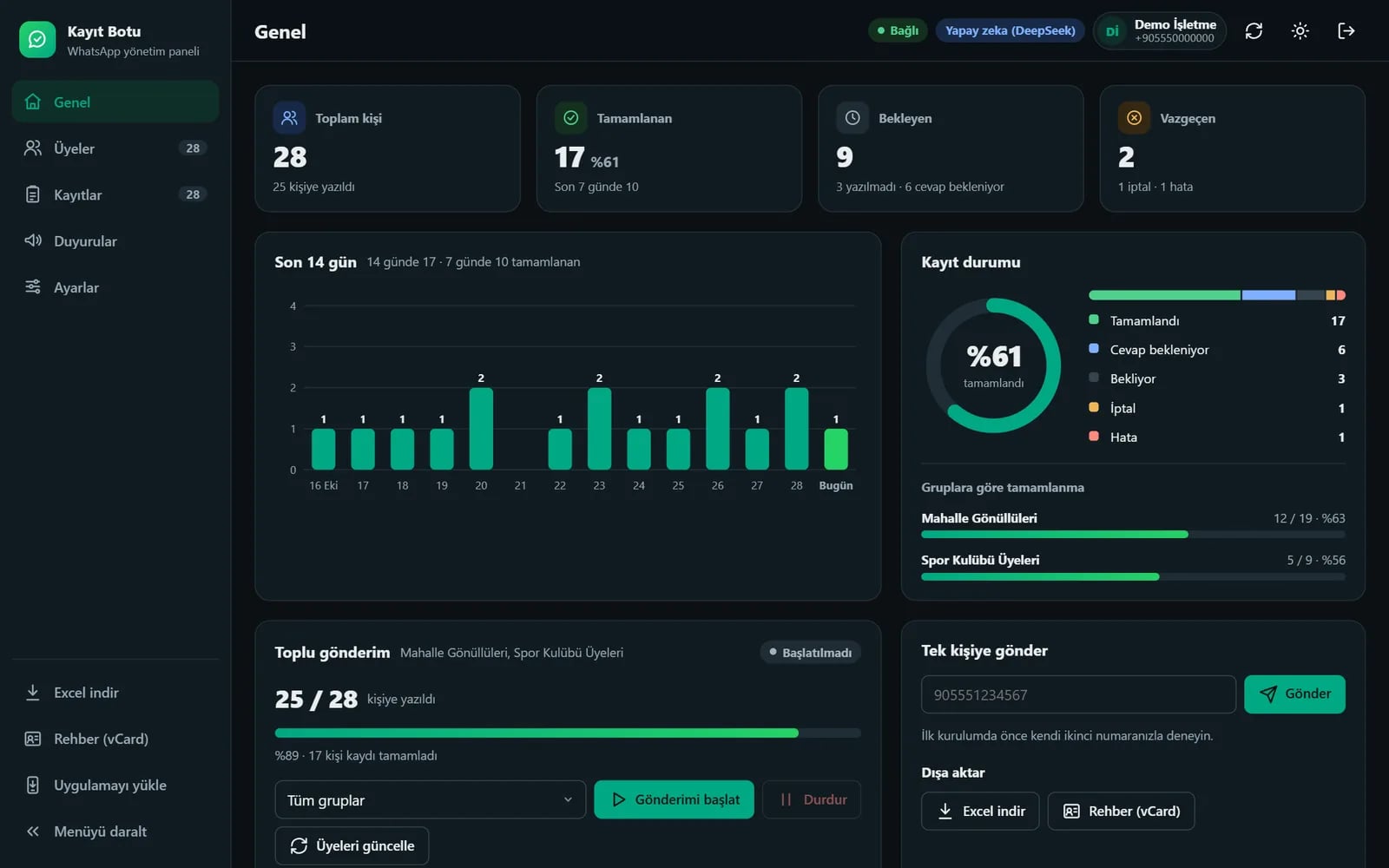The height and width of the screenshot is (868, 1389).
Task: Click the Üyeleri güncelle button
Action: [x=352, y=845]
